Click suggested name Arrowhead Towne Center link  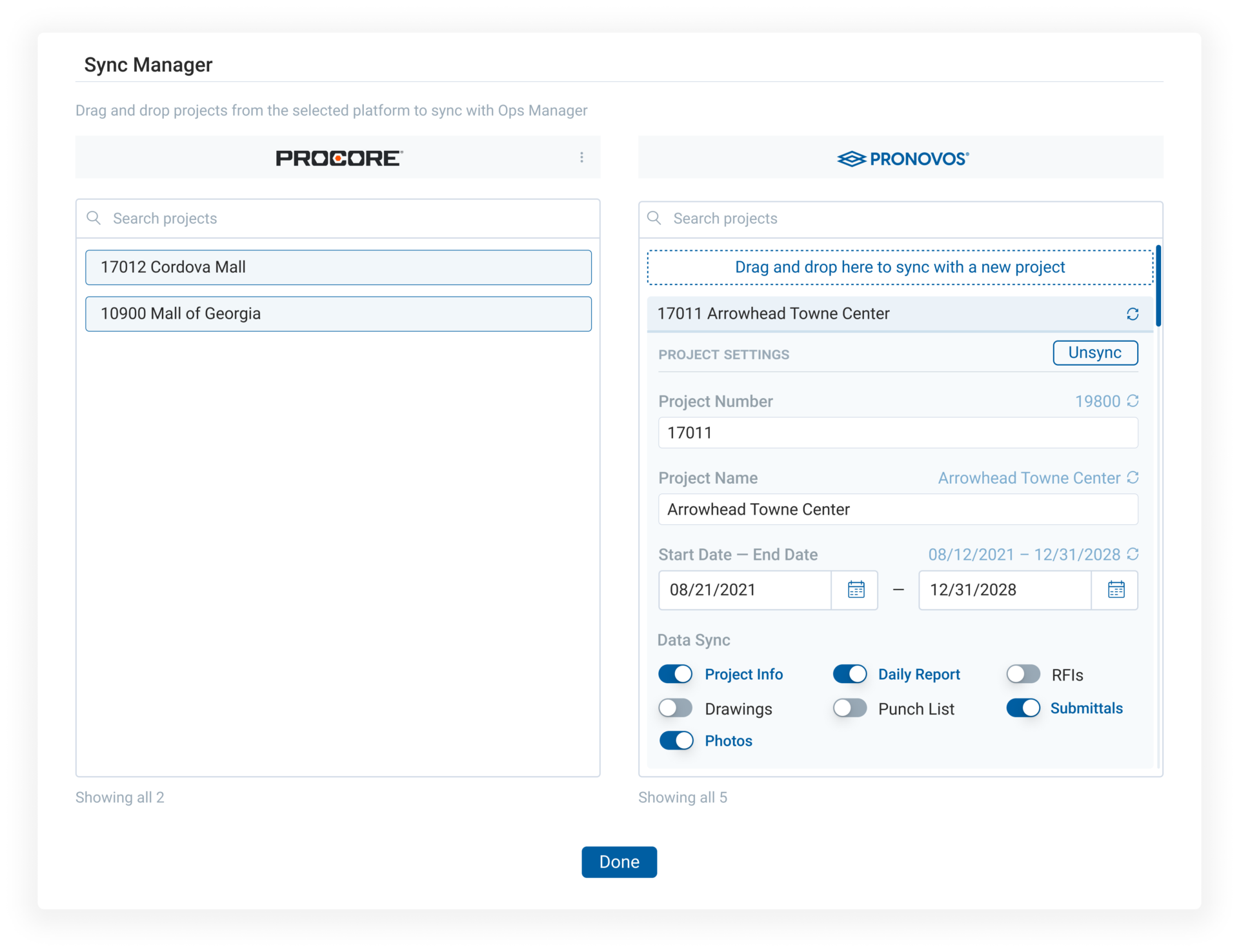click(x=1029, y=478)
